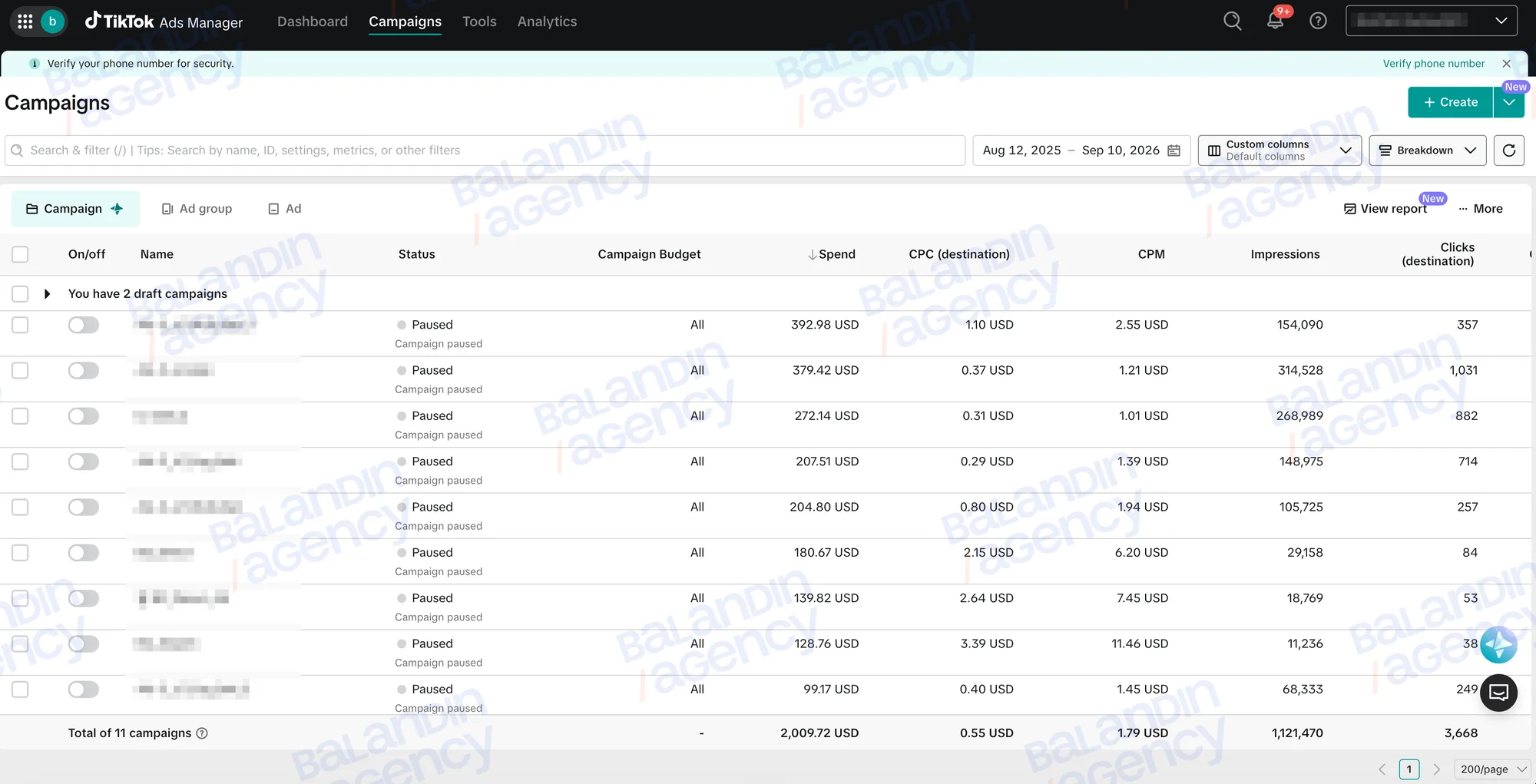
Task: Expand the draft campaigns row
Action: [47, 294]
